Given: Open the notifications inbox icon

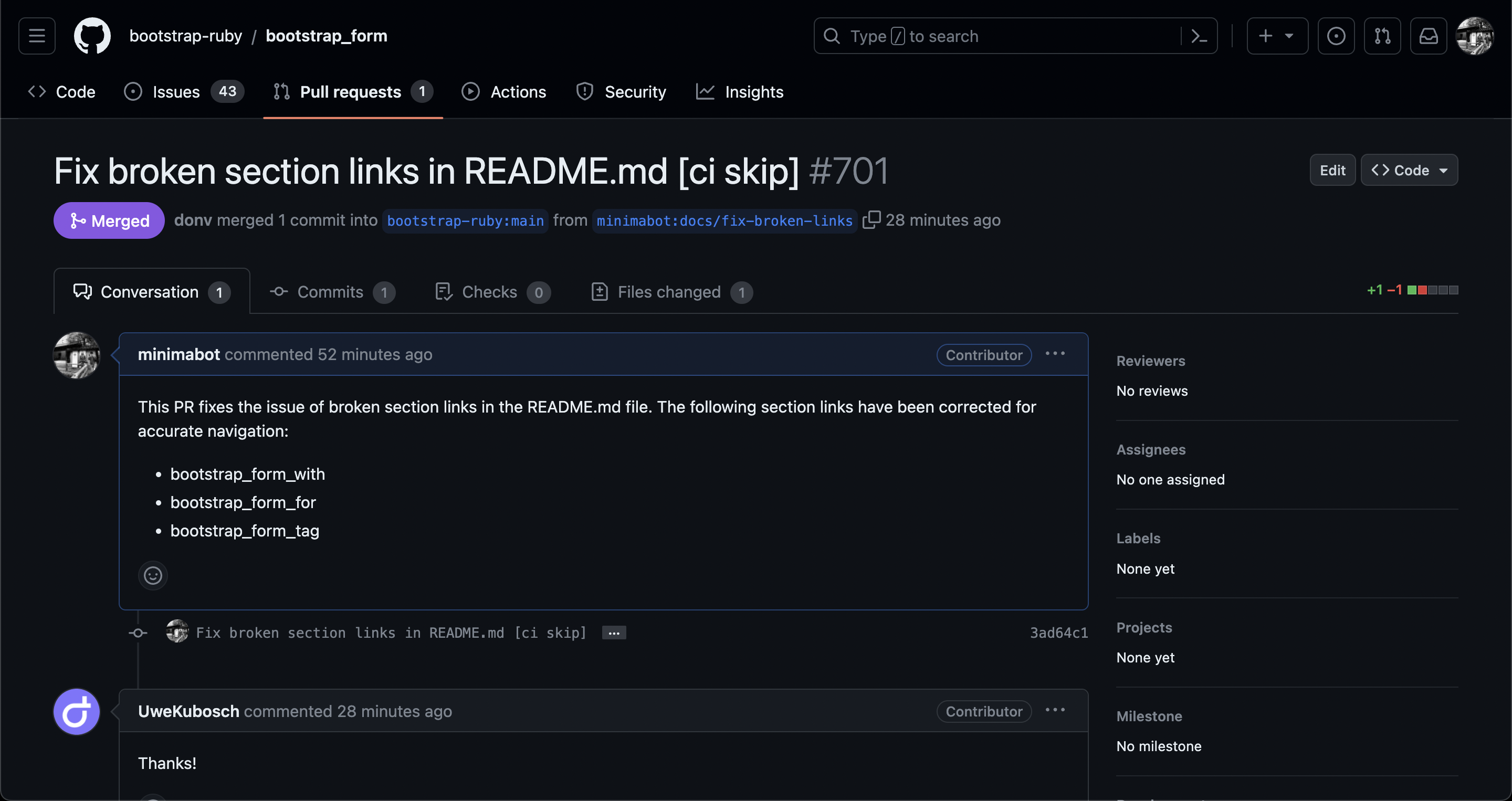Looking at the screenshot, I should pos(1428,36).
